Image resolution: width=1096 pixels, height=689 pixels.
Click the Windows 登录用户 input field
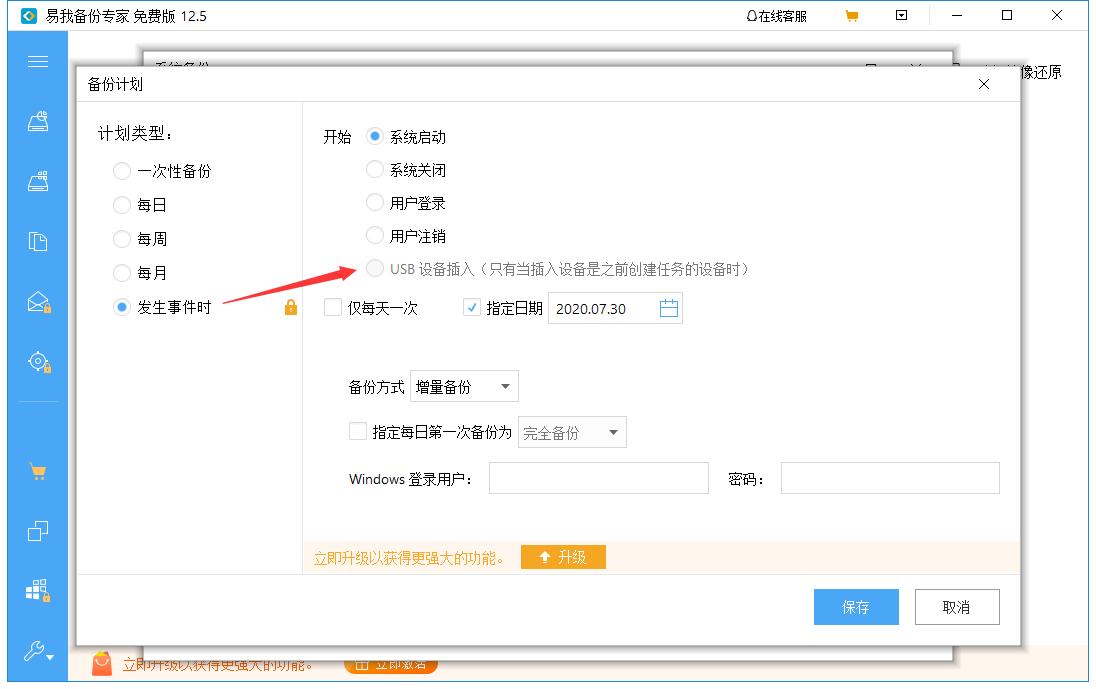[598, 478]
